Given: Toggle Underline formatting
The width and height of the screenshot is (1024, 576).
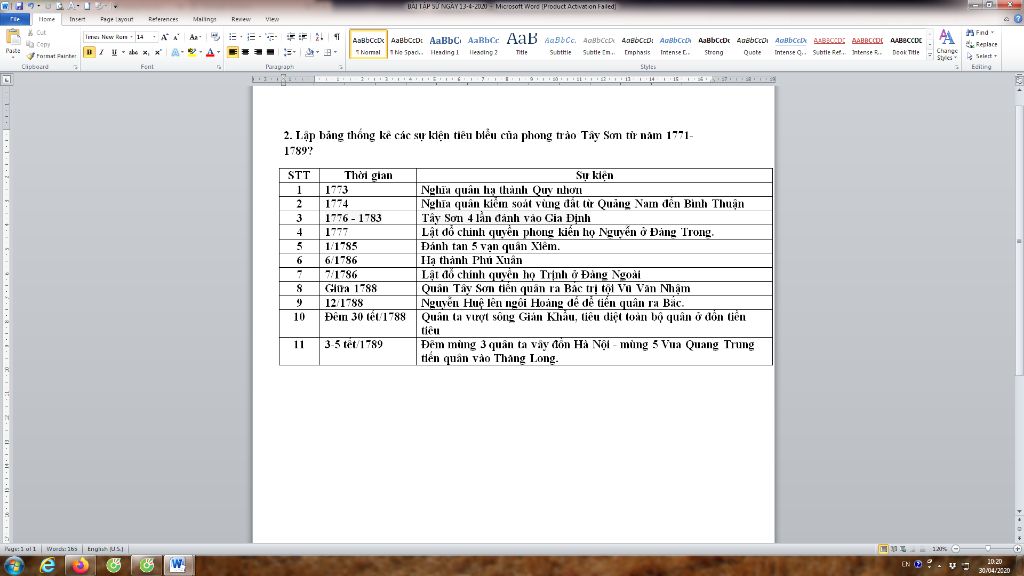Looking at the screenshot, I should pos(114,52).
